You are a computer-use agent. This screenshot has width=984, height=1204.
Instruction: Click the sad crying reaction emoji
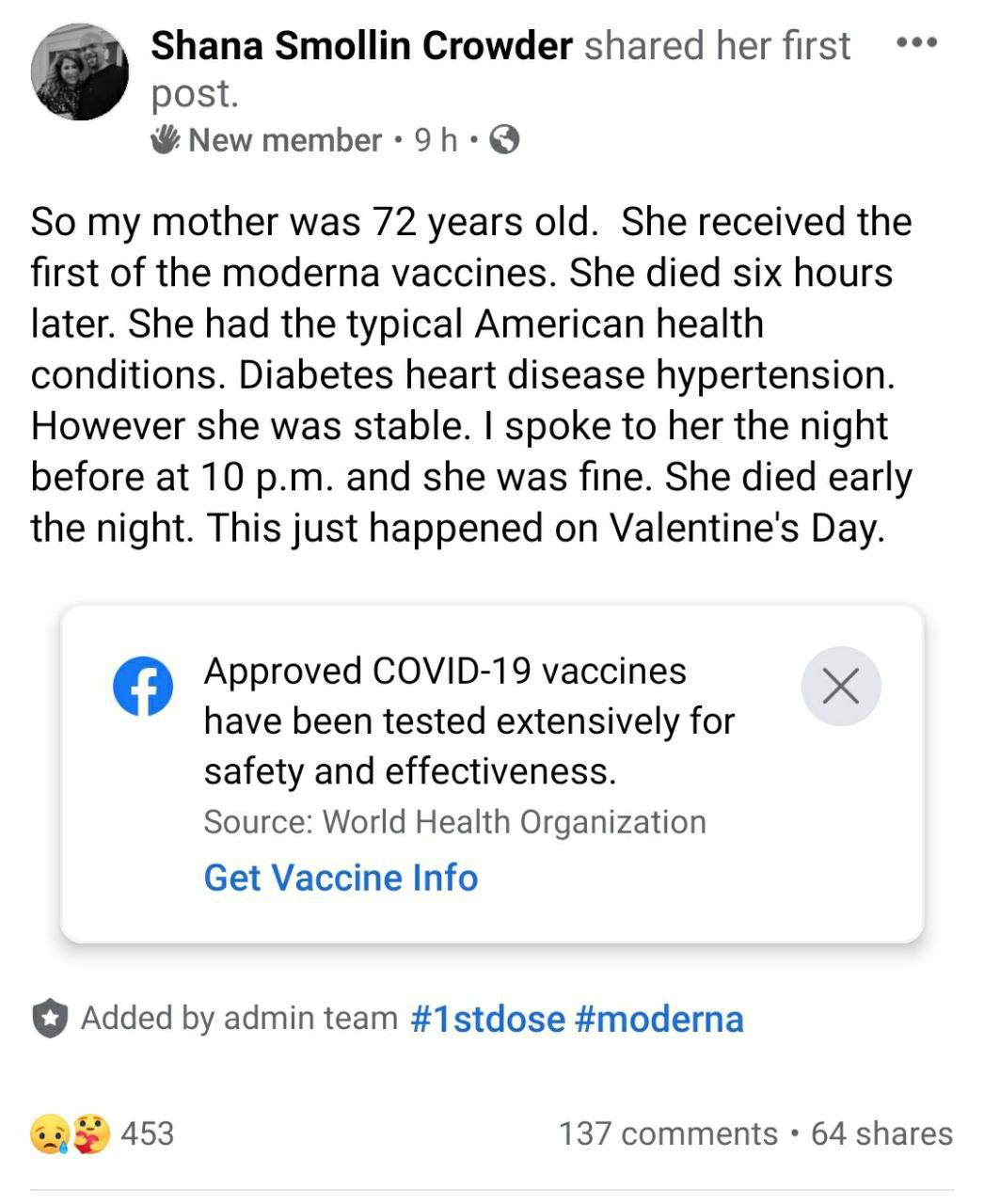[x=49, y=1133]
